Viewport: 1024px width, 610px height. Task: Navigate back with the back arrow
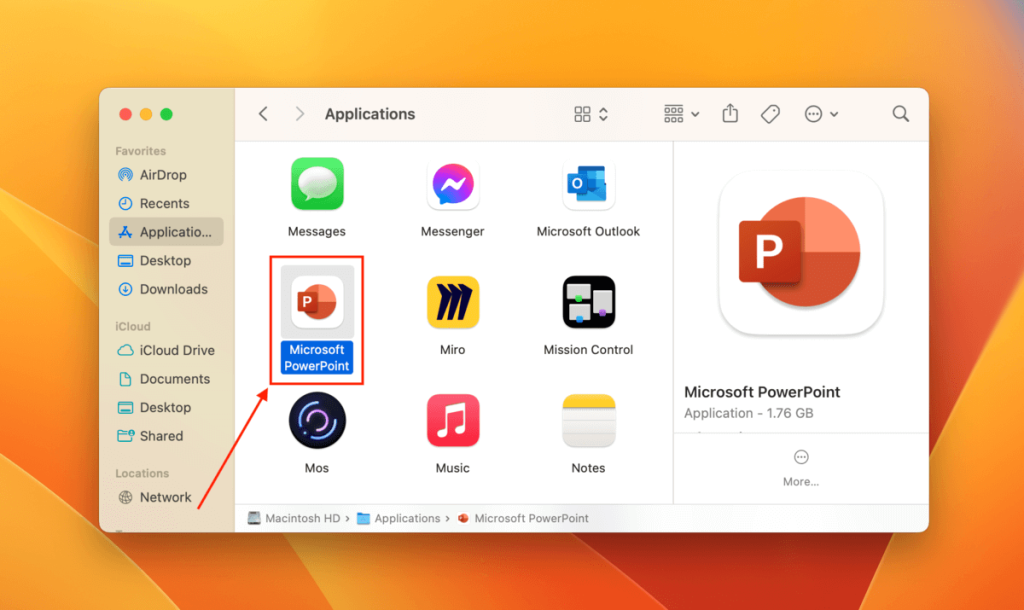click(262, 114)
